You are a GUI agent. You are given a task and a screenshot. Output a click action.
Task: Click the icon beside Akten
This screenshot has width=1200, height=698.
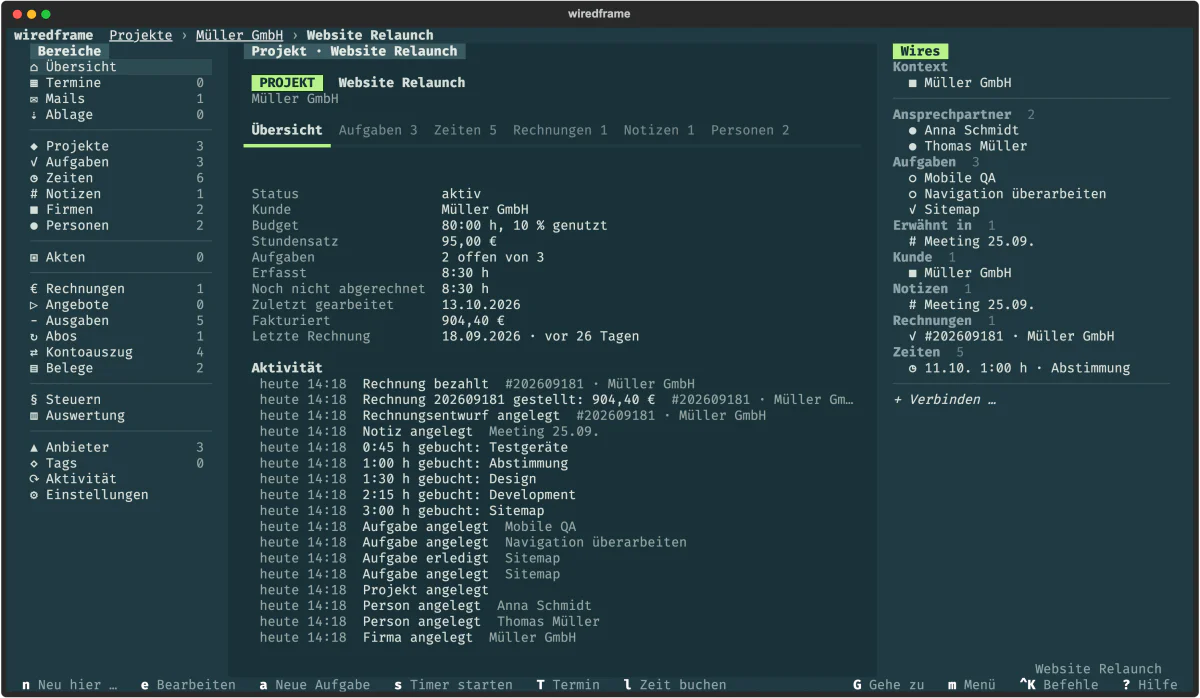coord(34,257)
